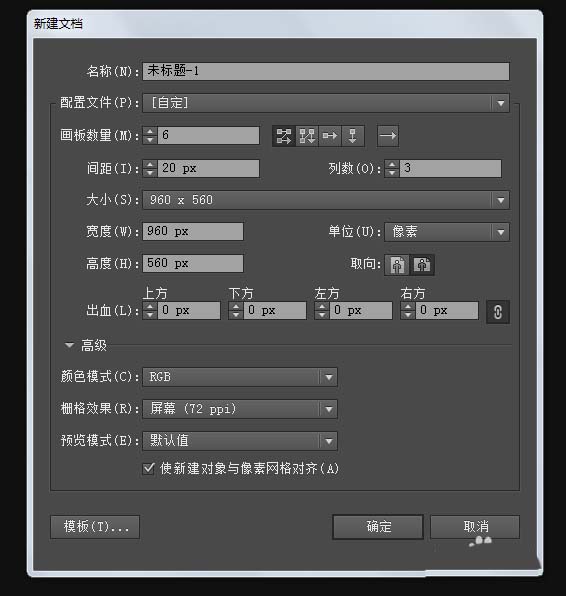Click the 间距 spacing stepper arrows

tap(150, 168)
